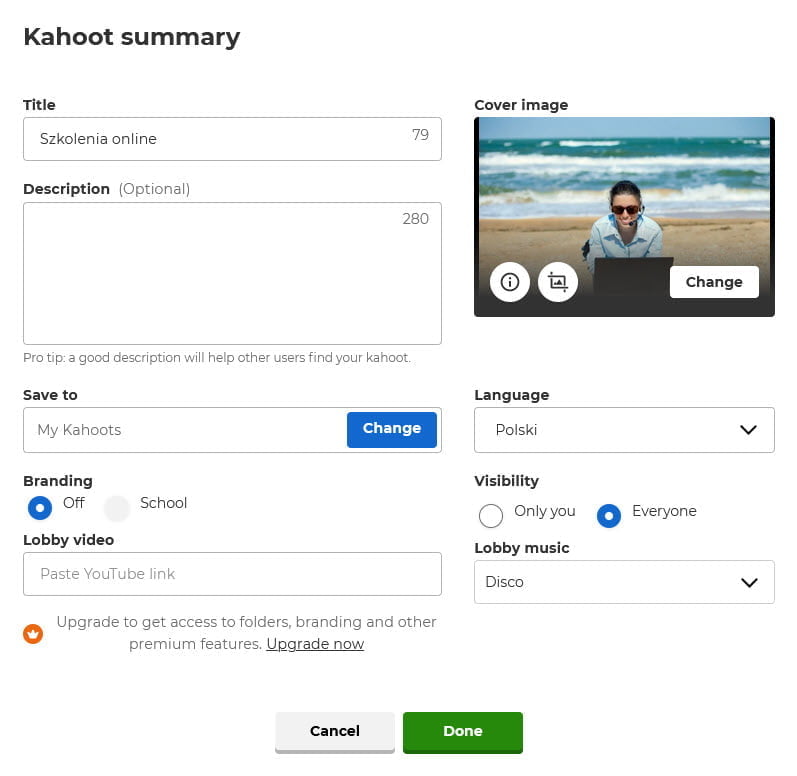
Task: Change the Save to location
Action: [x=392, y=429]
